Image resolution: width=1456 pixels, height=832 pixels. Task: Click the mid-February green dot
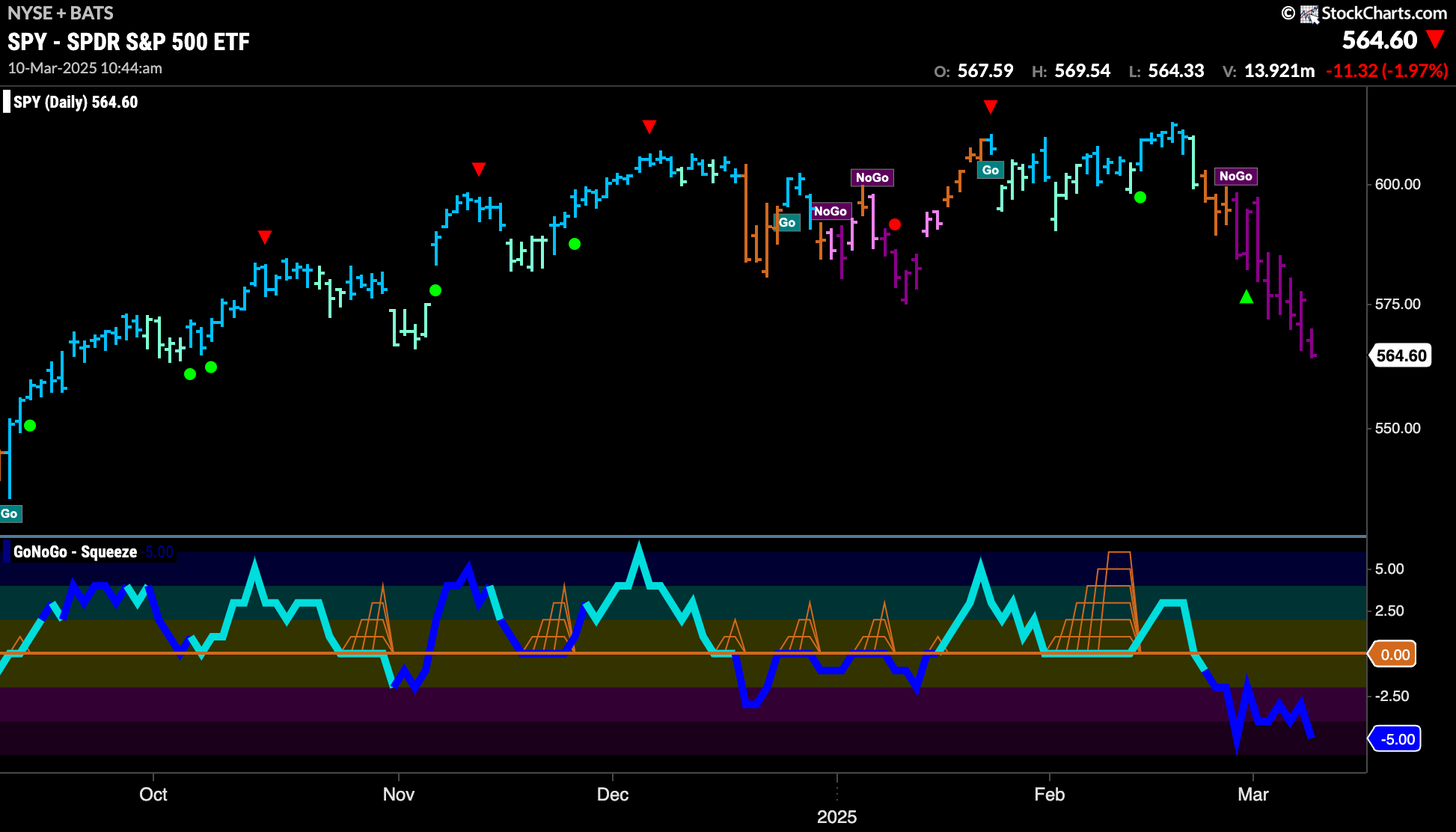(1140, 198)
